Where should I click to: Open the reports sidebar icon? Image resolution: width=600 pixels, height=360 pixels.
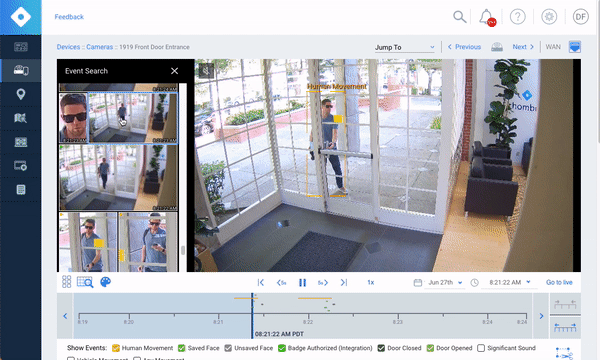point(21,189)
